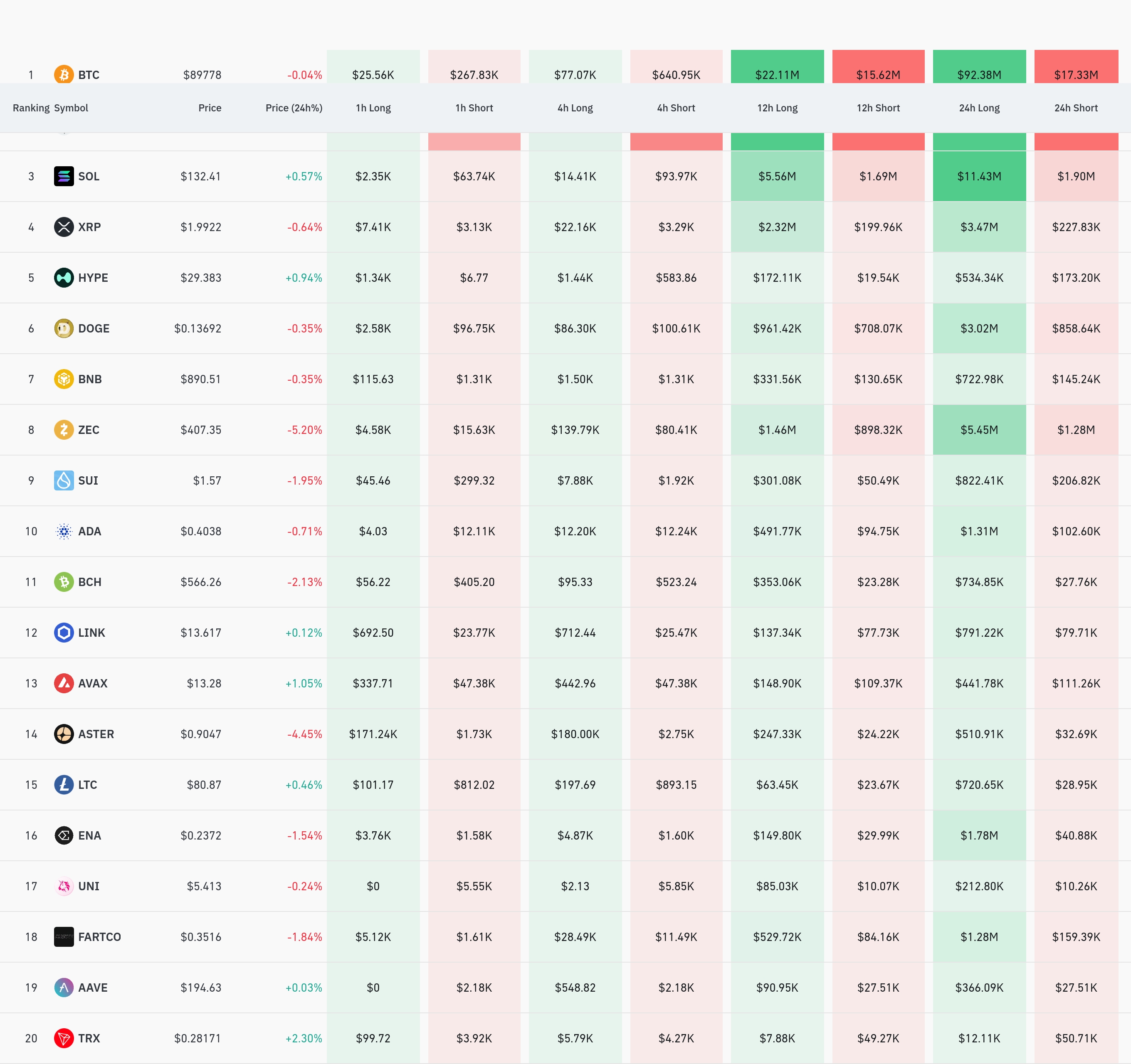This screenshot has width=1131, height=1064.
Task: Open the ASTER symbol link
Action: point(96,734)
